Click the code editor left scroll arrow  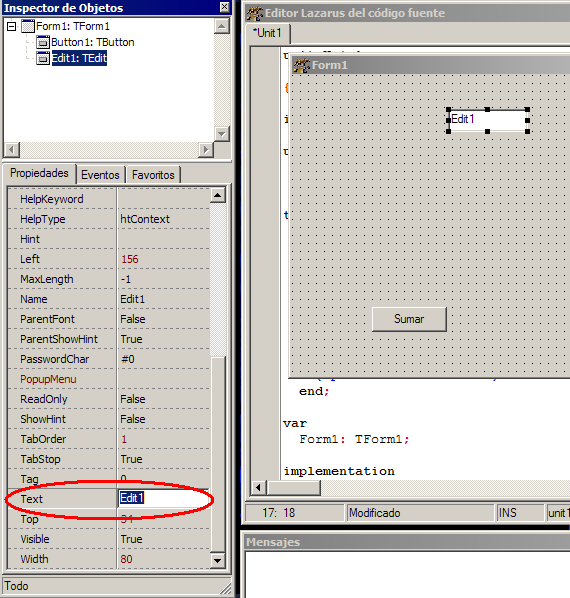[259, 487]
